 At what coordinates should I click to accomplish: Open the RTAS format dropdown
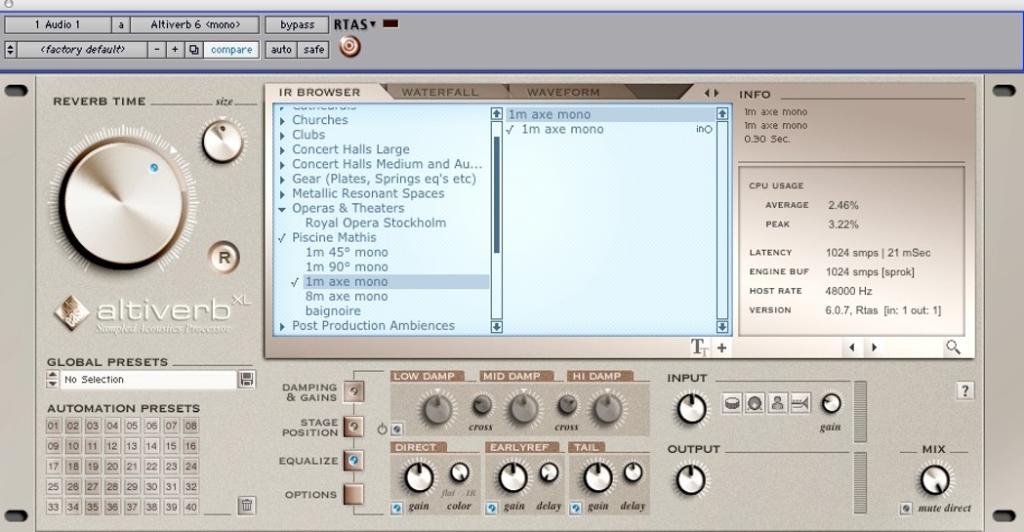355,24
